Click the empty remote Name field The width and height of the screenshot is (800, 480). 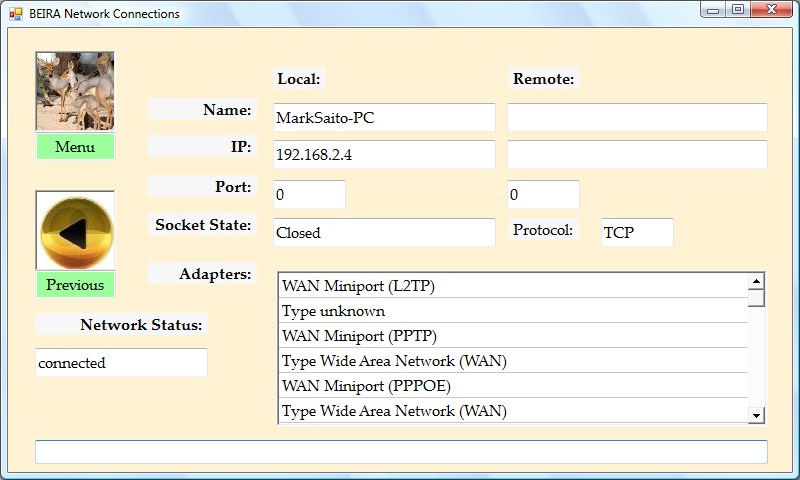[x=637, y=117]
